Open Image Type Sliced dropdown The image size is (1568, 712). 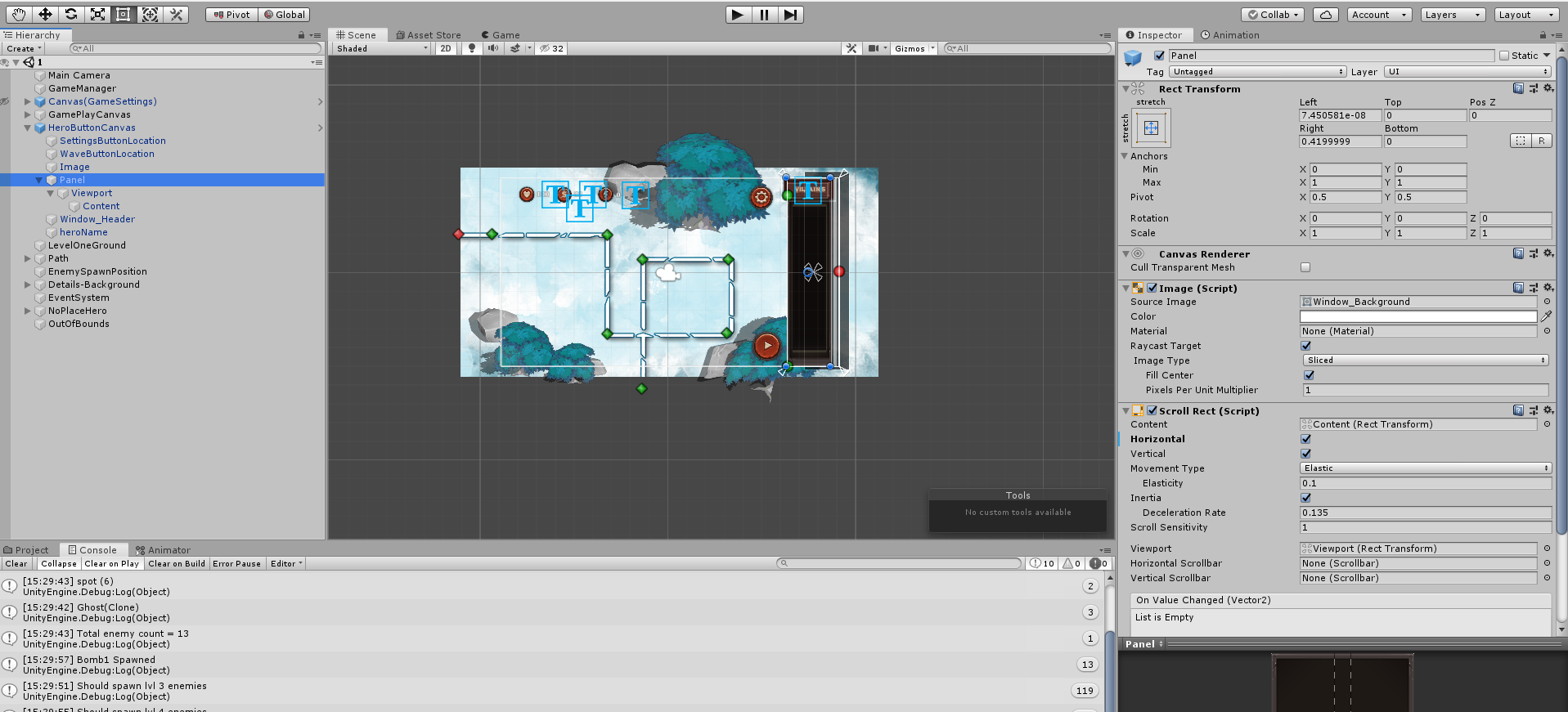click(x=1426, y=360)
